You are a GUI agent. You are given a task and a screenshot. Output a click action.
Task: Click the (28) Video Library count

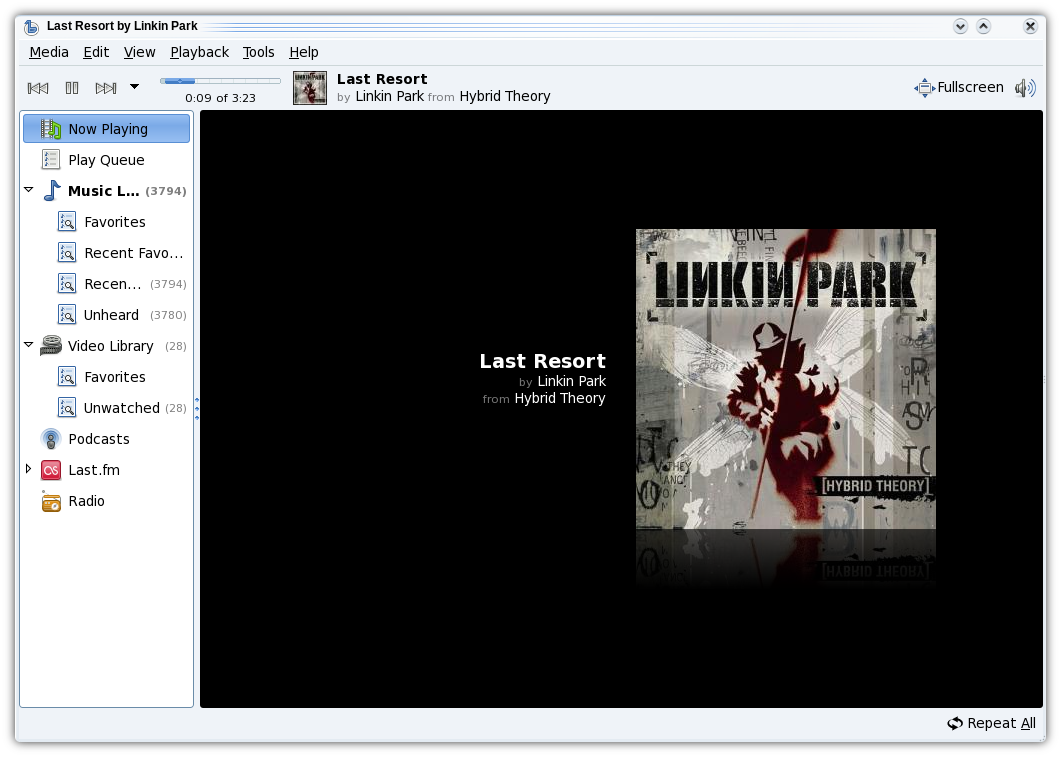(x=176, y=346)
